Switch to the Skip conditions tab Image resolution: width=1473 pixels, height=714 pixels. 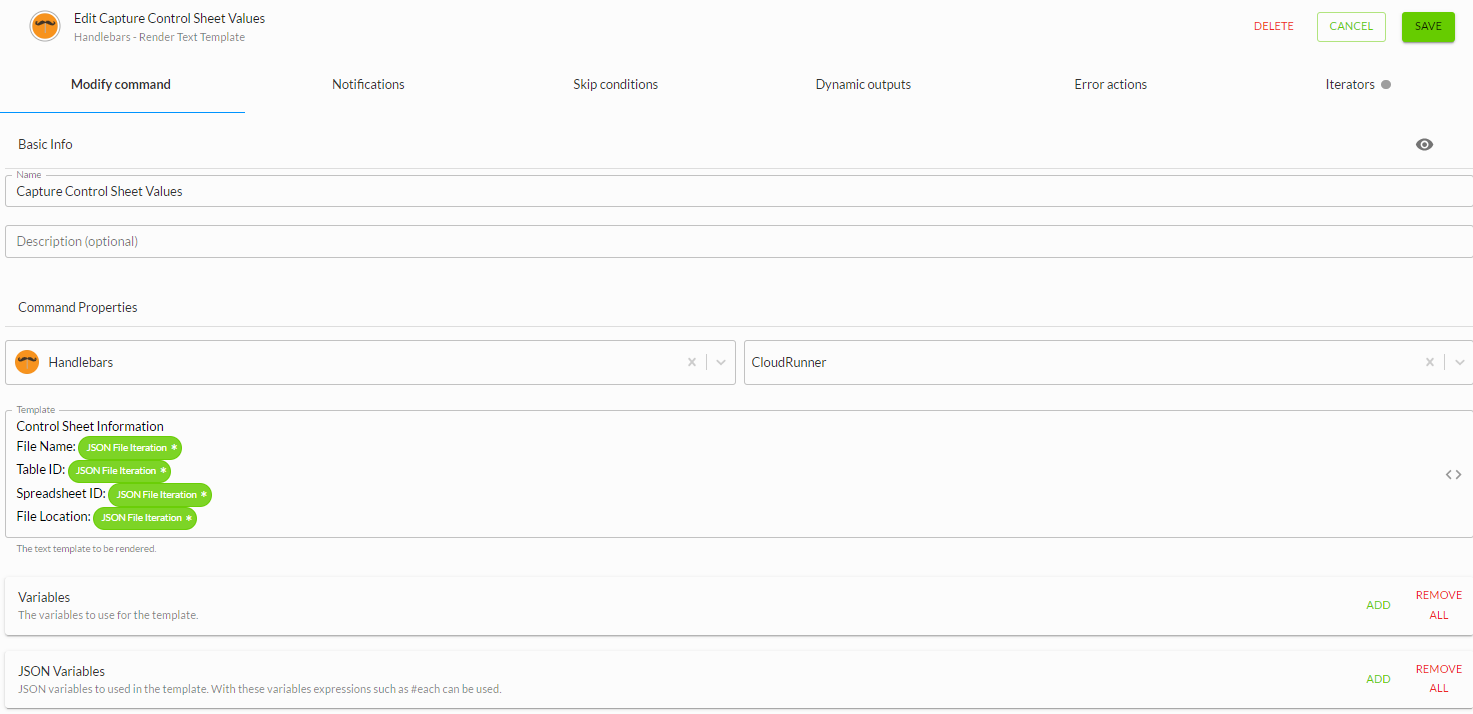615,85
